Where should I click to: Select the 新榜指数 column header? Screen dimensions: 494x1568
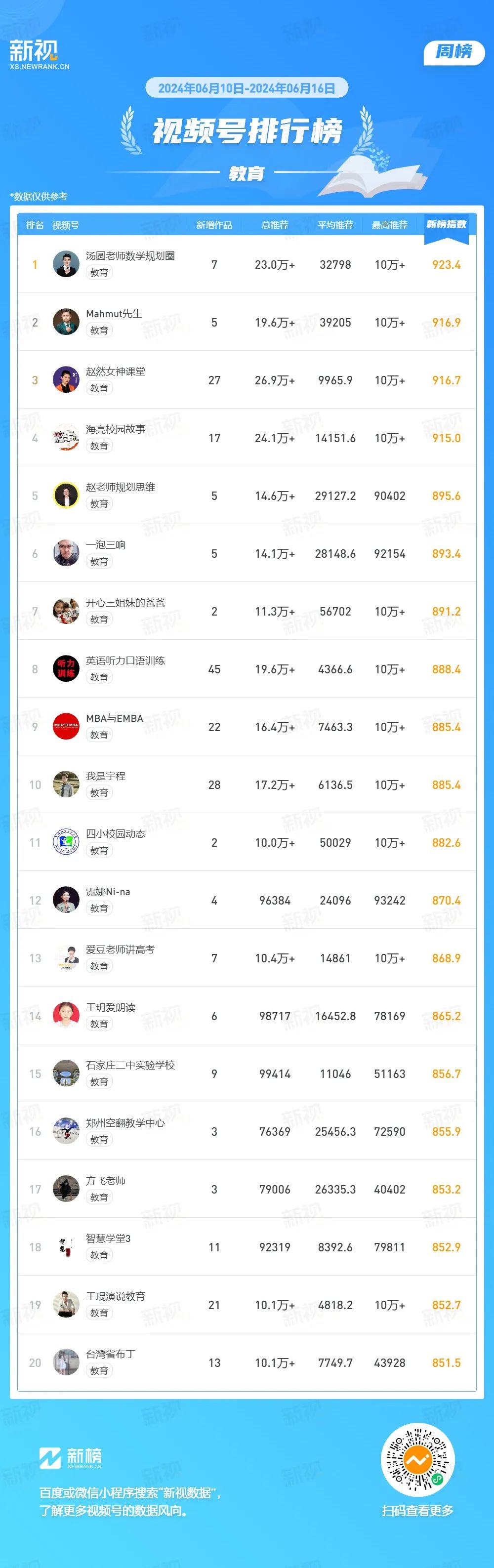pyautogui.click(x=447, y=224)
